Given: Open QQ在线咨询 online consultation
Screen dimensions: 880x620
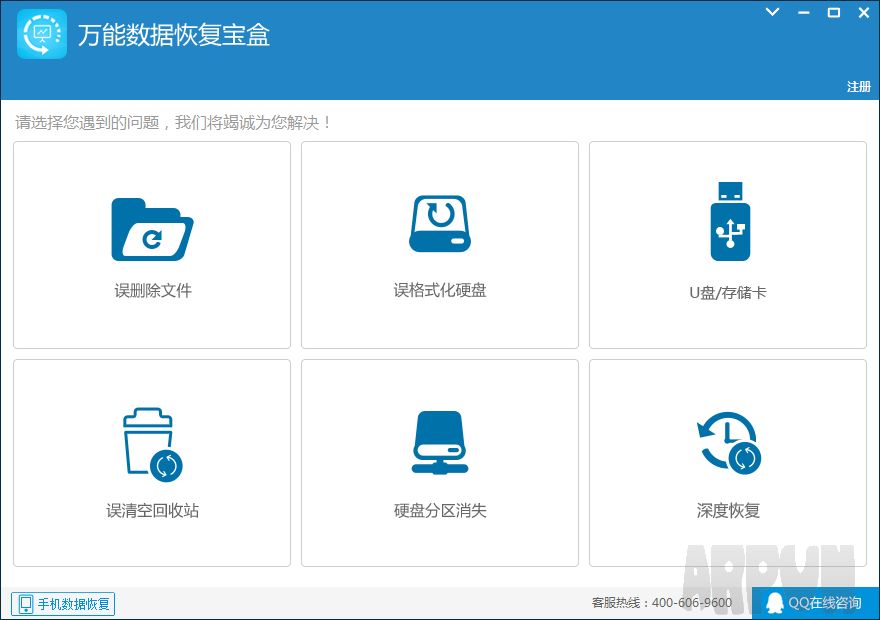Looking at the screenshot, I should click(x=815, y=603).
